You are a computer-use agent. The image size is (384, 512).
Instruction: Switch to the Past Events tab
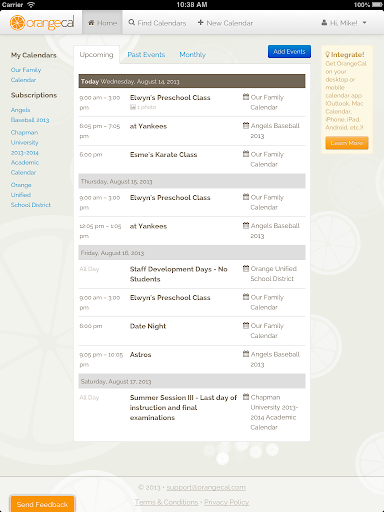(x=146, y=54)
